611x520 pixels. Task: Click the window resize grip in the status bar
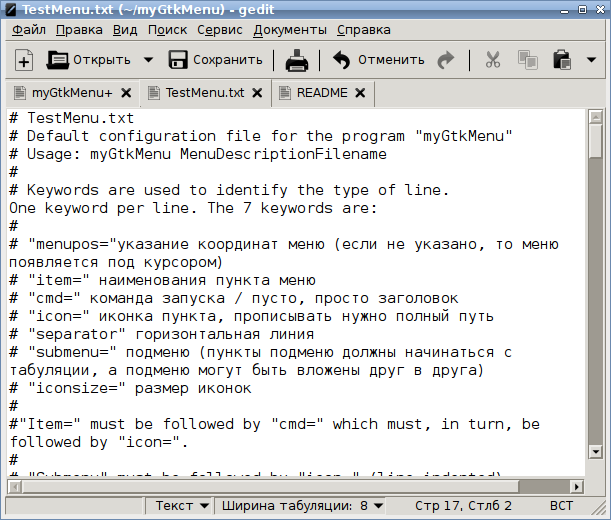600,509
